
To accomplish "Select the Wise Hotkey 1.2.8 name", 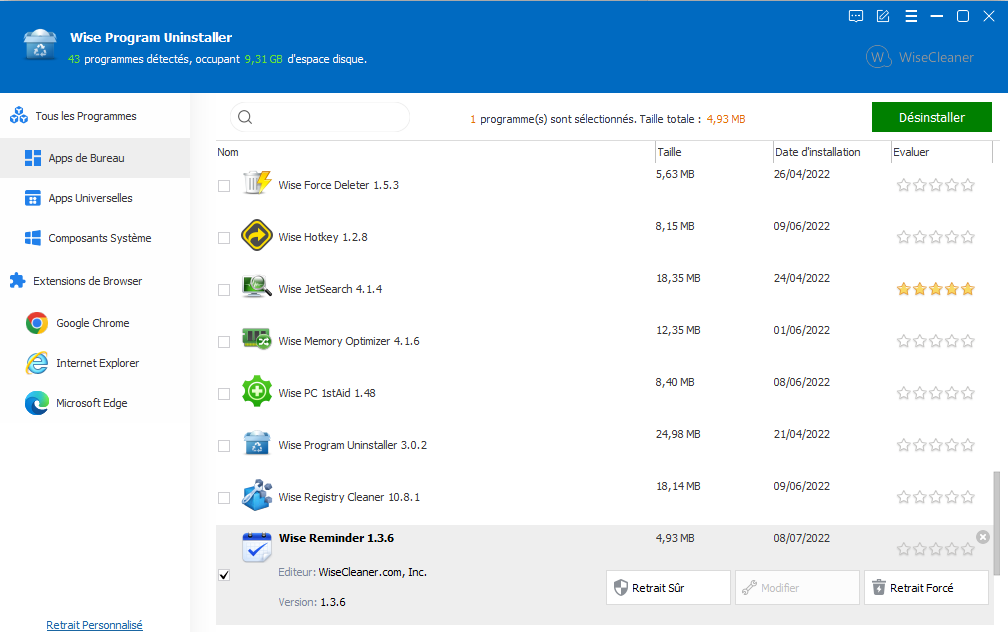I will point(323,237).
